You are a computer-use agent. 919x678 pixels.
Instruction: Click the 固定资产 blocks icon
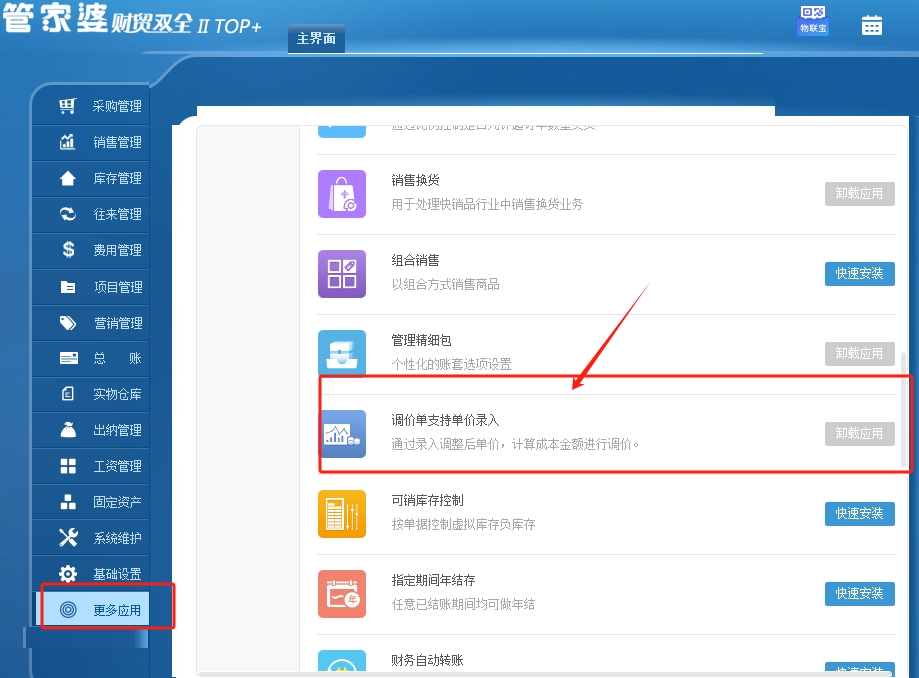pyautogui.click(x=68, y=502)
